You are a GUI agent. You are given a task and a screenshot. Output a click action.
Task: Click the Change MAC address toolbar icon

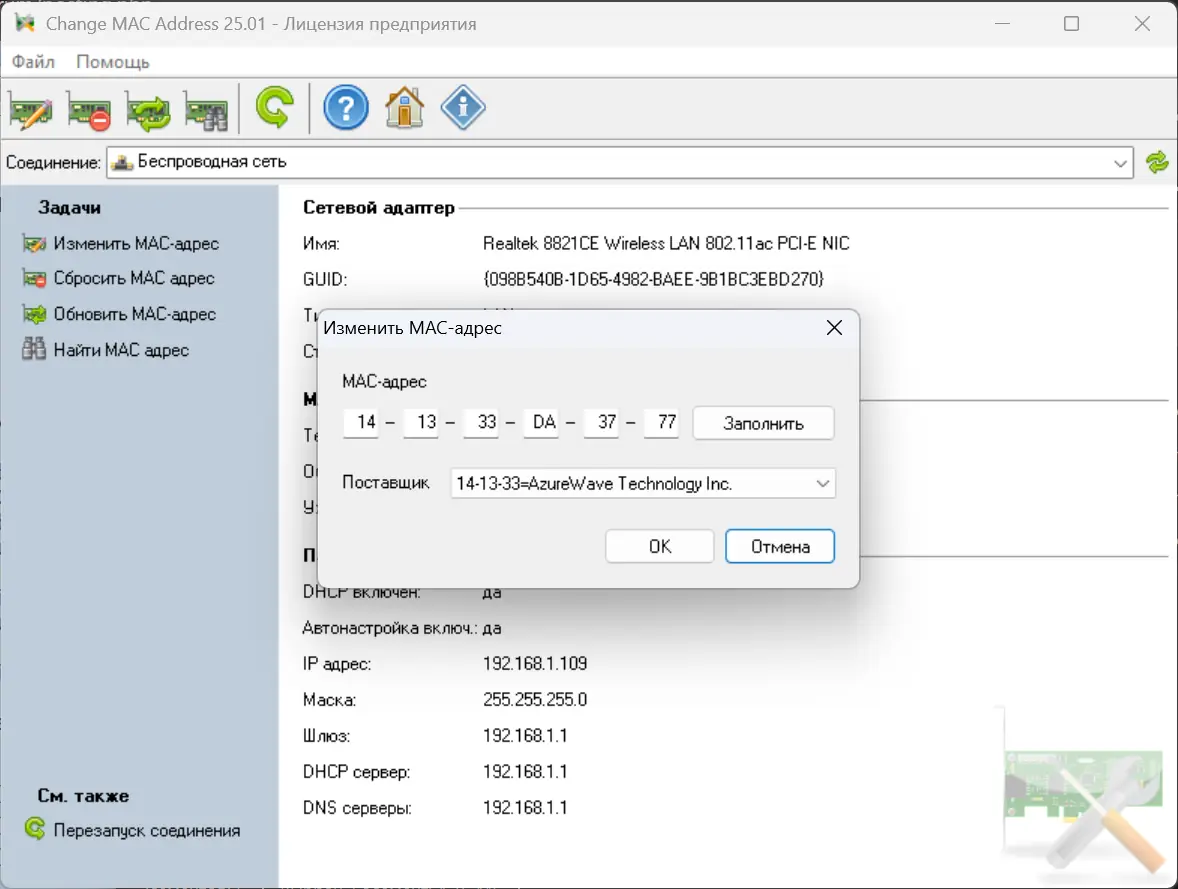[x=31, y=111]
